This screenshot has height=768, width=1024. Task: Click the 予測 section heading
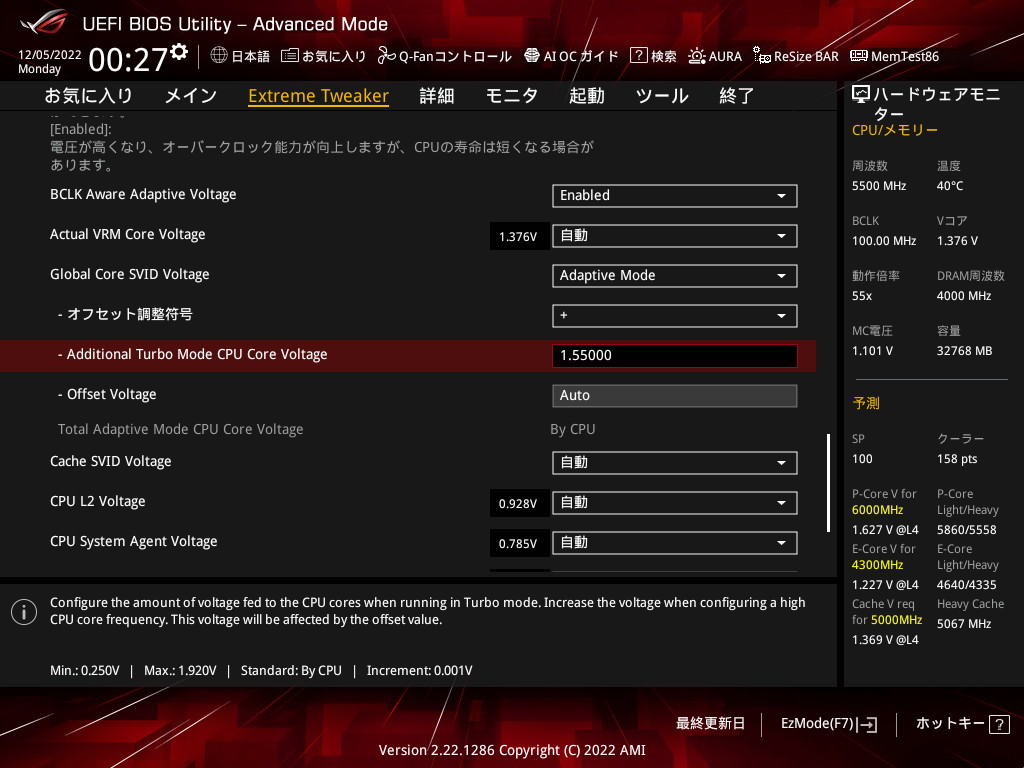click(x=866, y=403)
